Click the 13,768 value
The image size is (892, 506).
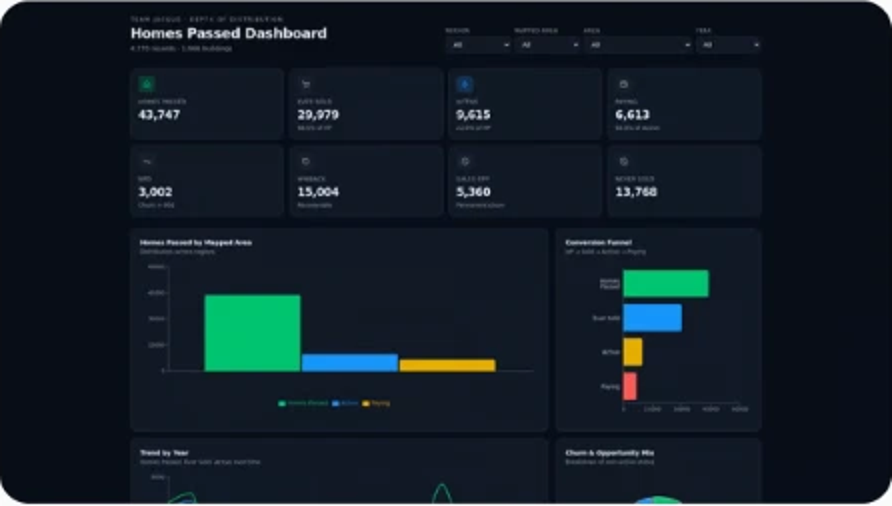pyautogui.click(x=636, y=192)
